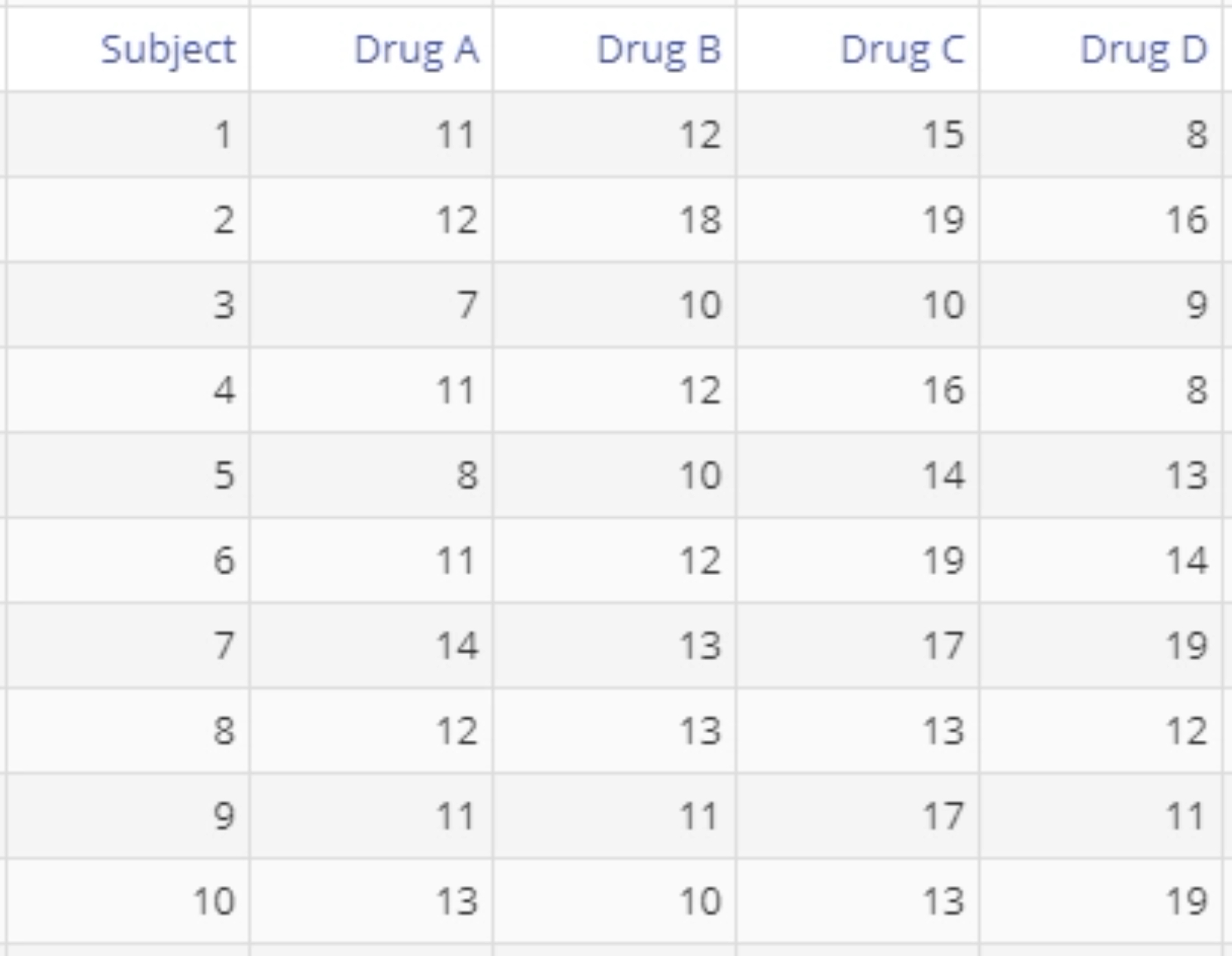
Task: Click Drug D value 12 for subject 8
Action: click(x=1101, y=731)
